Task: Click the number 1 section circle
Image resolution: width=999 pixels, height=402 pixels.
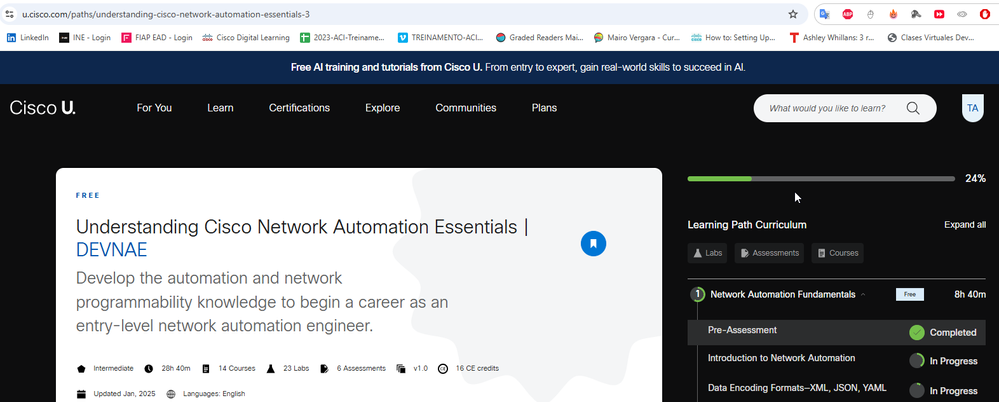Action: pos(698,294)
